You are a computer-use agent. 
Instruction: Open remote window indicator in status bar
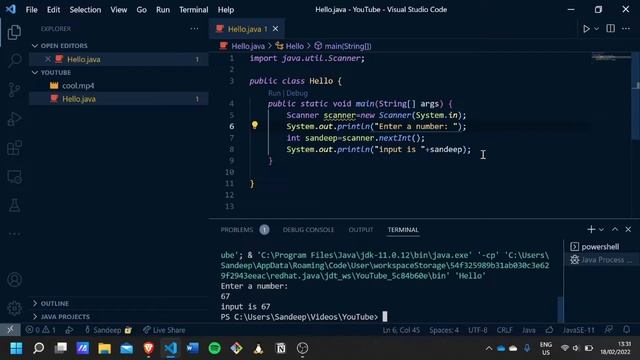point(10,330)
